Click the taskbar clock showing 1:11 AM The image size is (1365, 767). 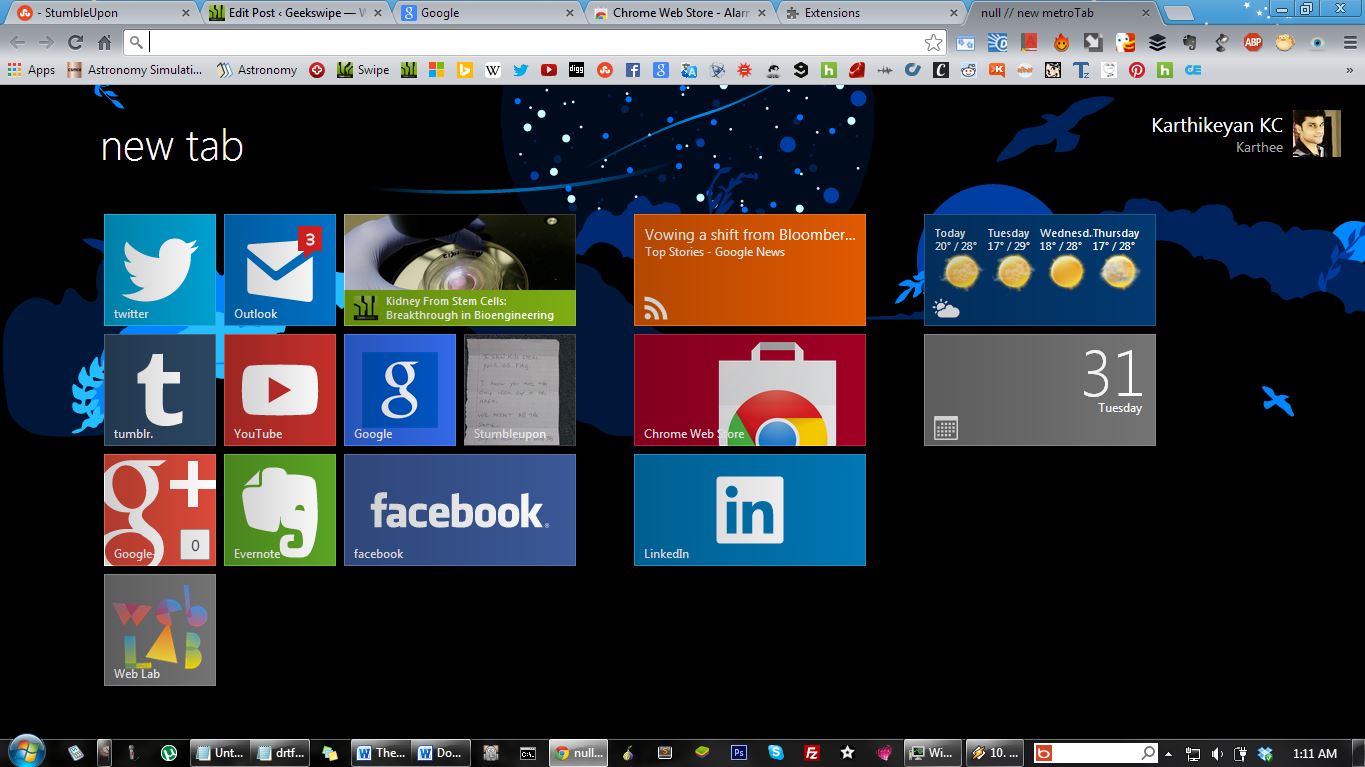click(1315, 753)
